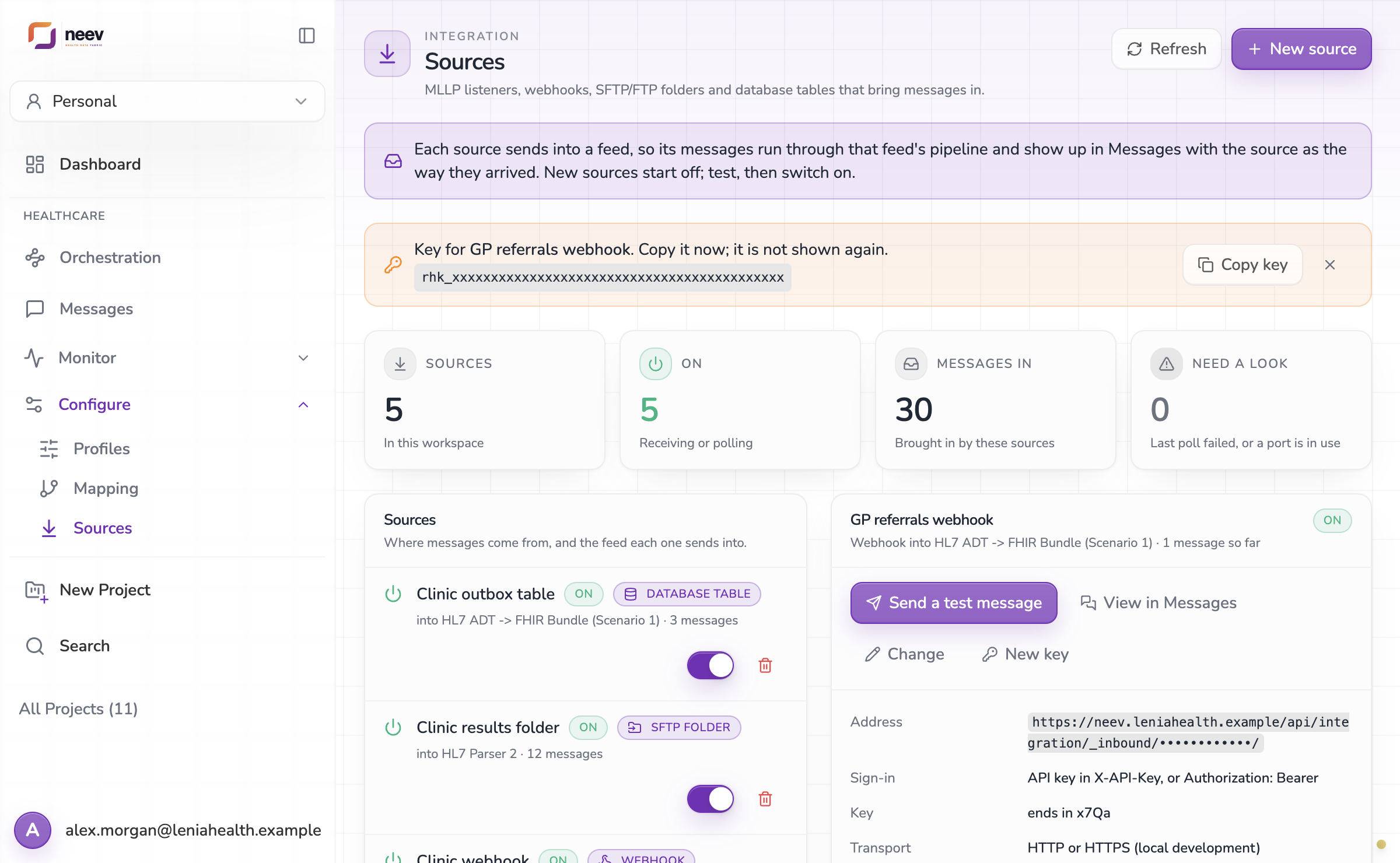Change the GP referrals webhook
The height and width of the screenshot is (863, 1400).
click(x=904, y=654)
